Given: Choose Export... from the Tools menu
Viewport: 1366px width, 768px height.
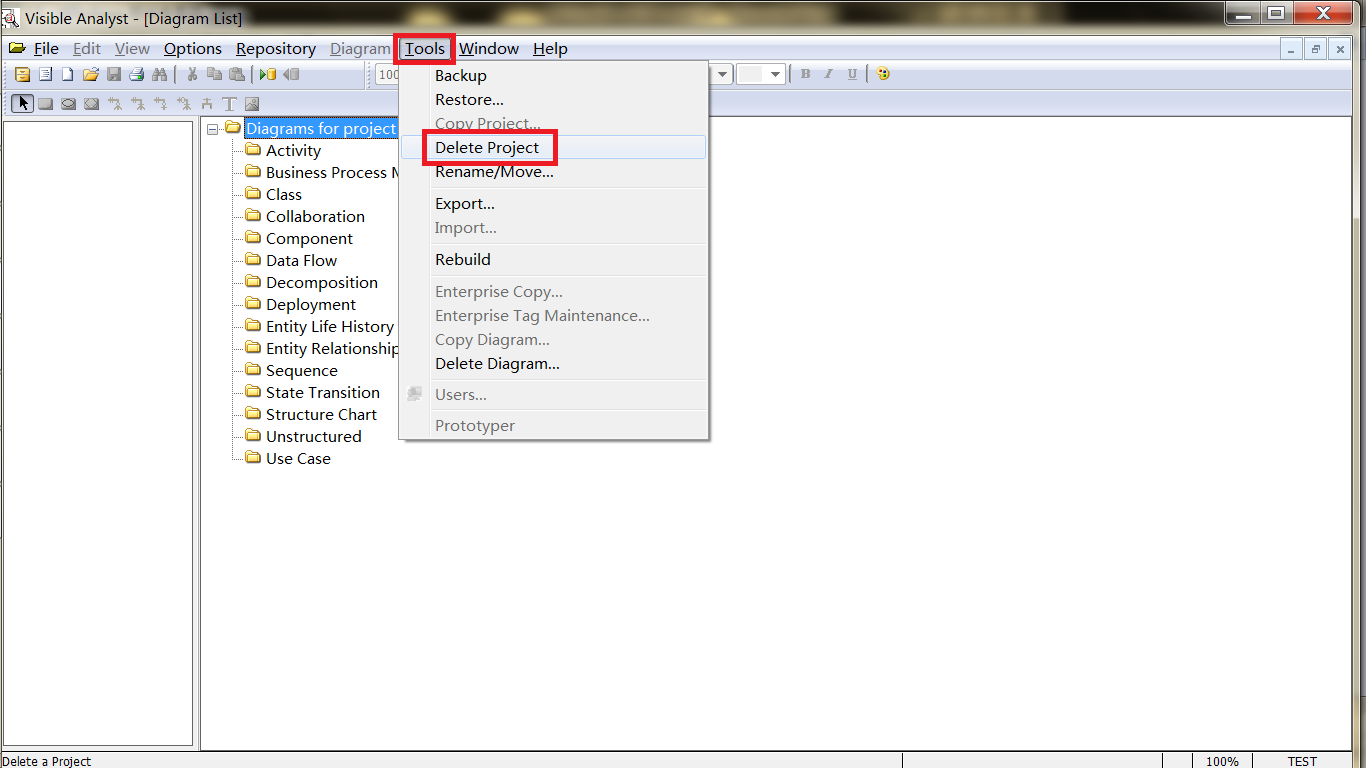Looking at the screenshot, I should pos(554,203).
